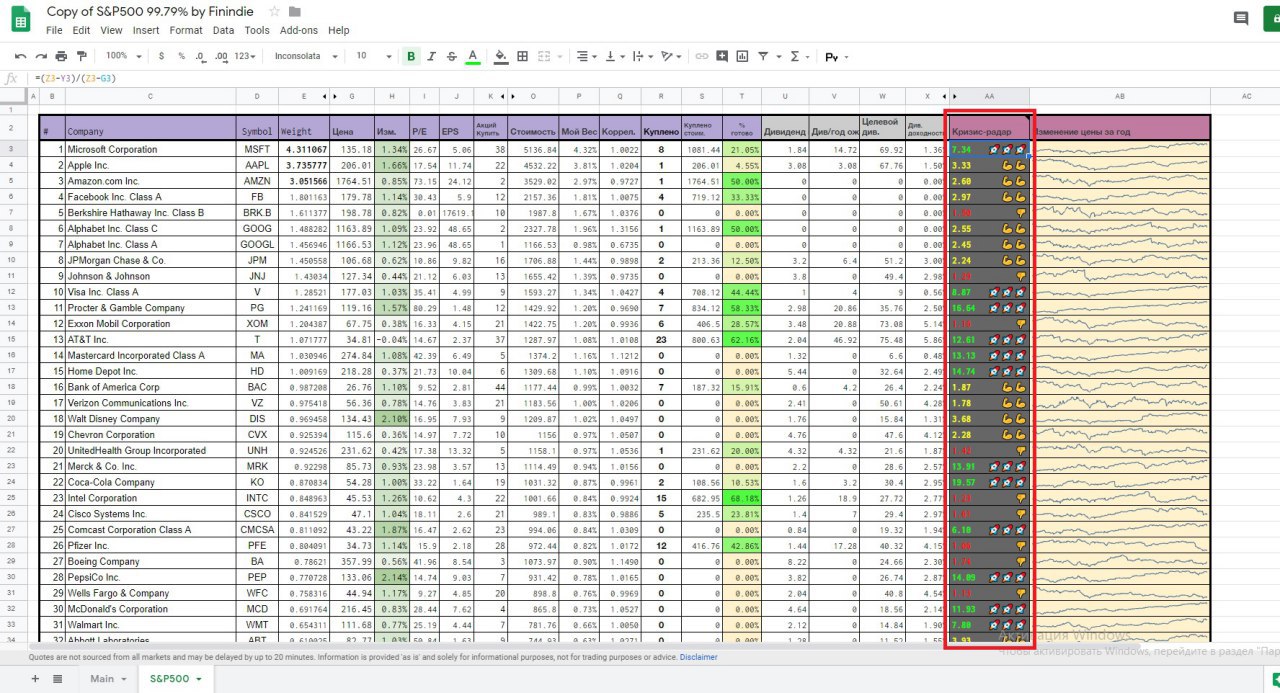This screenshot has width=1280, height=693.
Task: Open the Inconsolata font dropdown
Action: click(307, 56)
